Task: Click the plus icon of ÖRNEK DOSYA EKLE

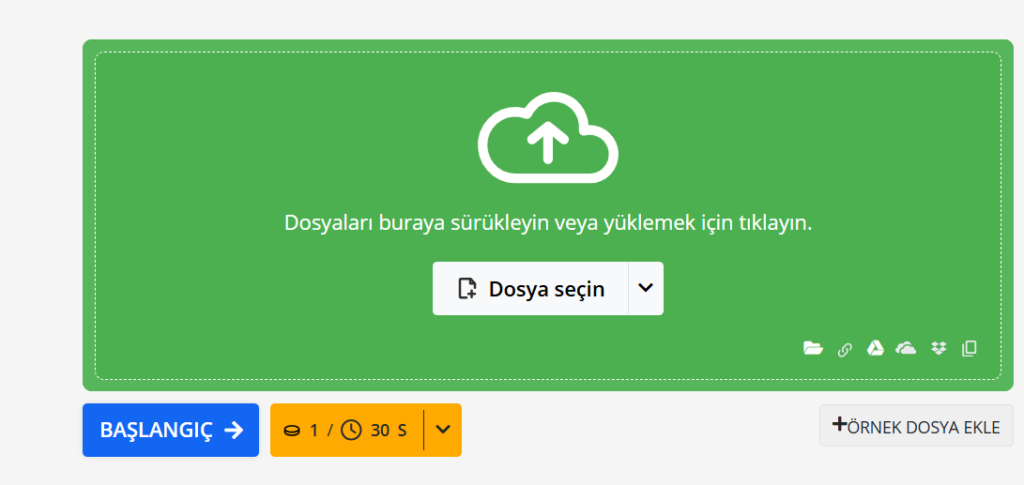Action: coord(839,426)
